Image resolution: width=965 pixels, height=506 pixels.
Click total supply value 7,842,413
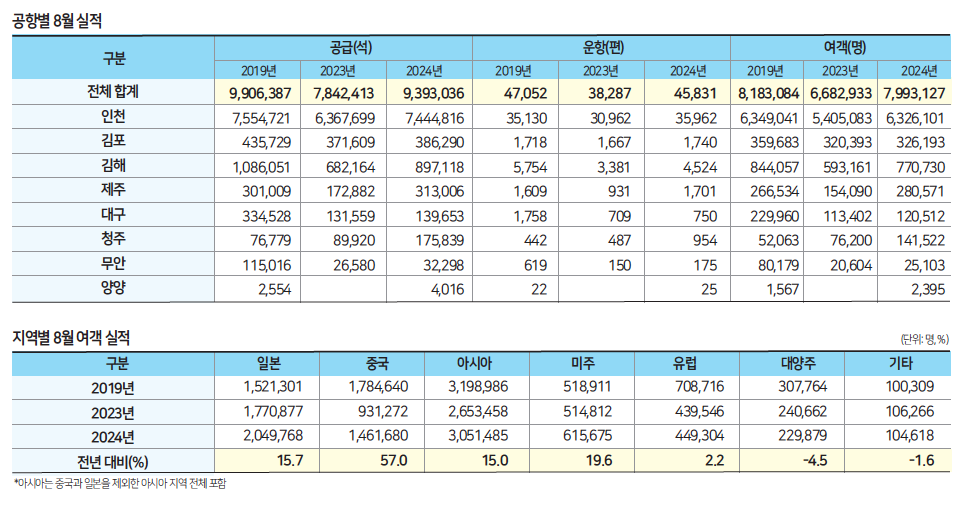click(x=343, y=94)
